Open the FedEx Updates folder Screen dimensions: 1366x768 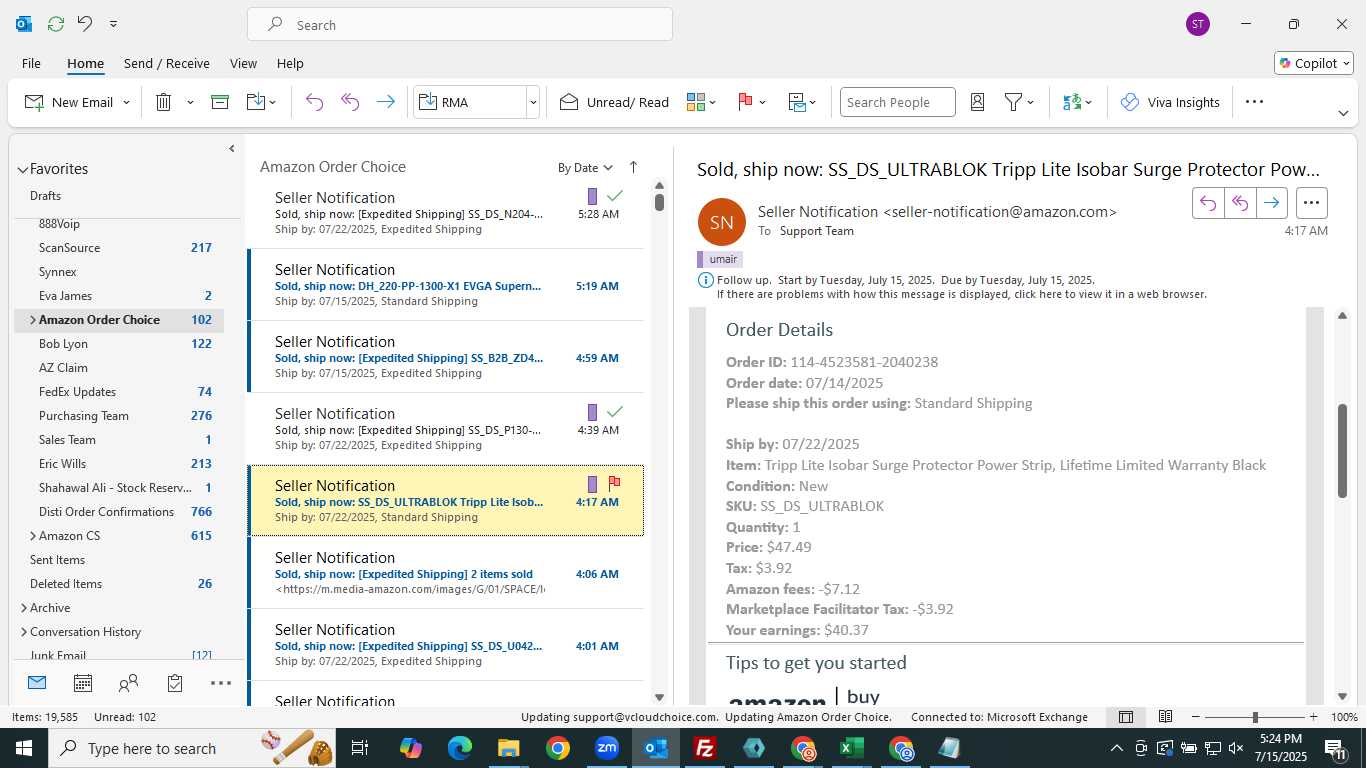pyautogui.click(x=119, y=392)
